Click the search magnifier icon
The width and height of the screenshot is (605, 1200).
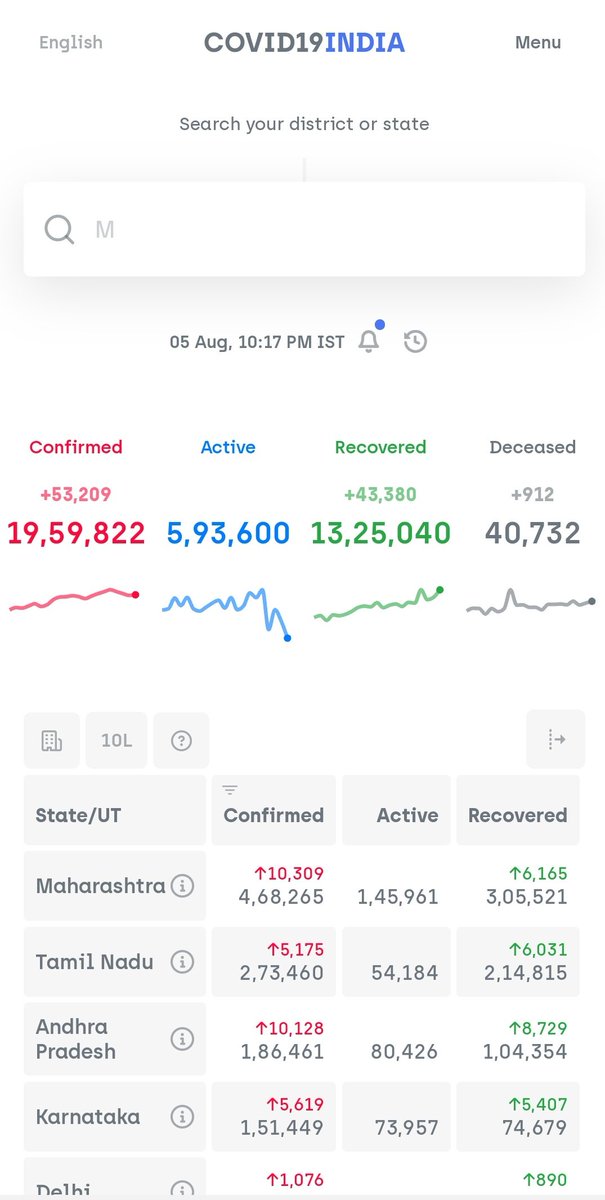59,230
